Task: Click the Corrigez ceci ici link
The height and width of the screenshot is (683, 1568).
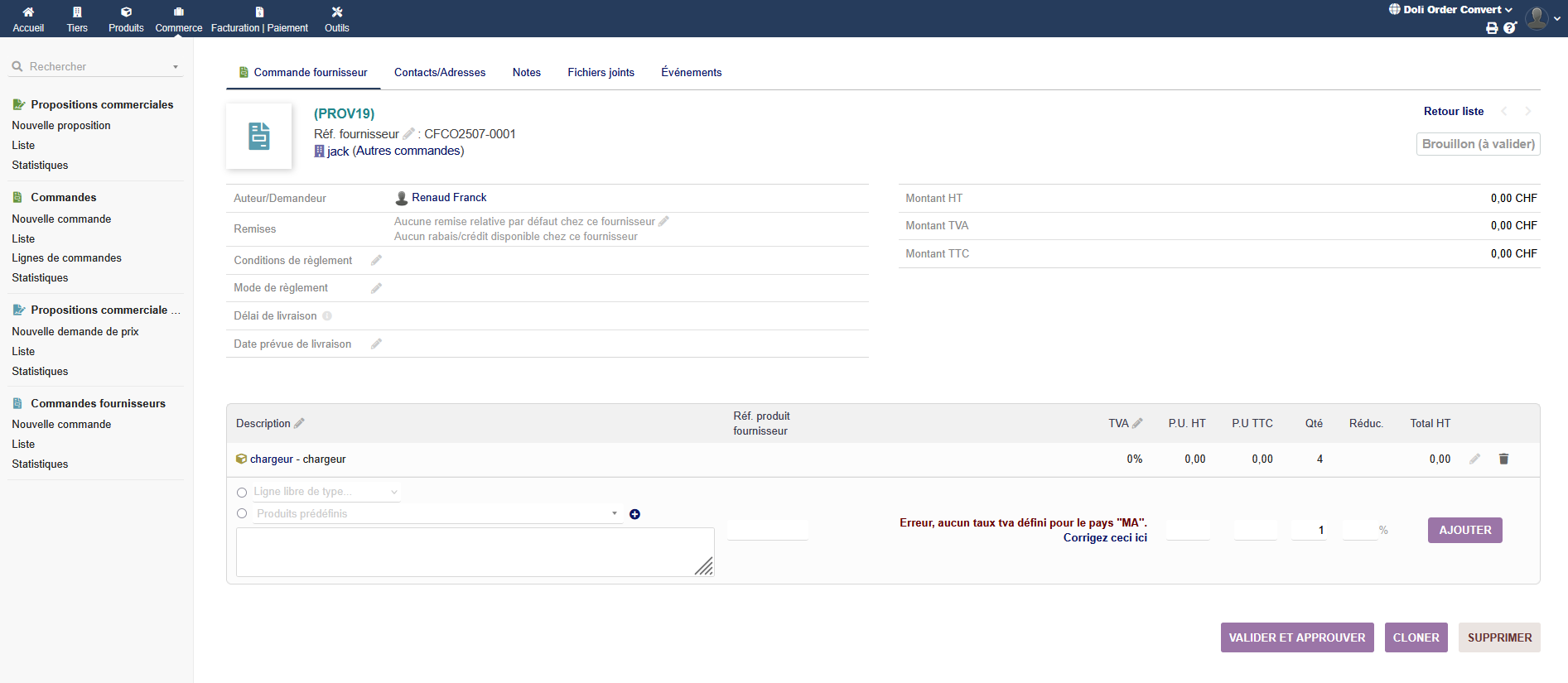Action: 1105,538
